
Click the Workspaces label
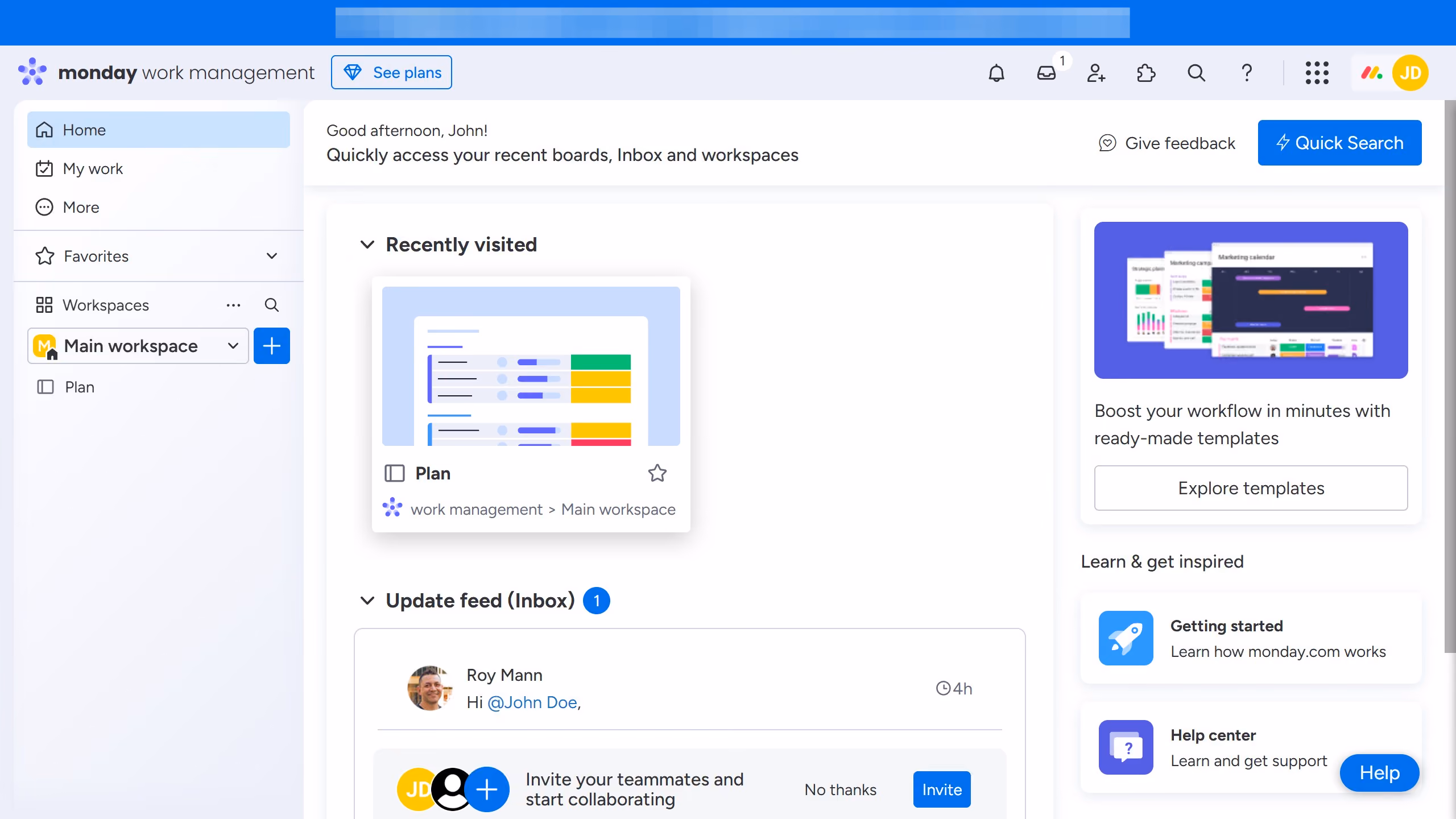(105, 305)
